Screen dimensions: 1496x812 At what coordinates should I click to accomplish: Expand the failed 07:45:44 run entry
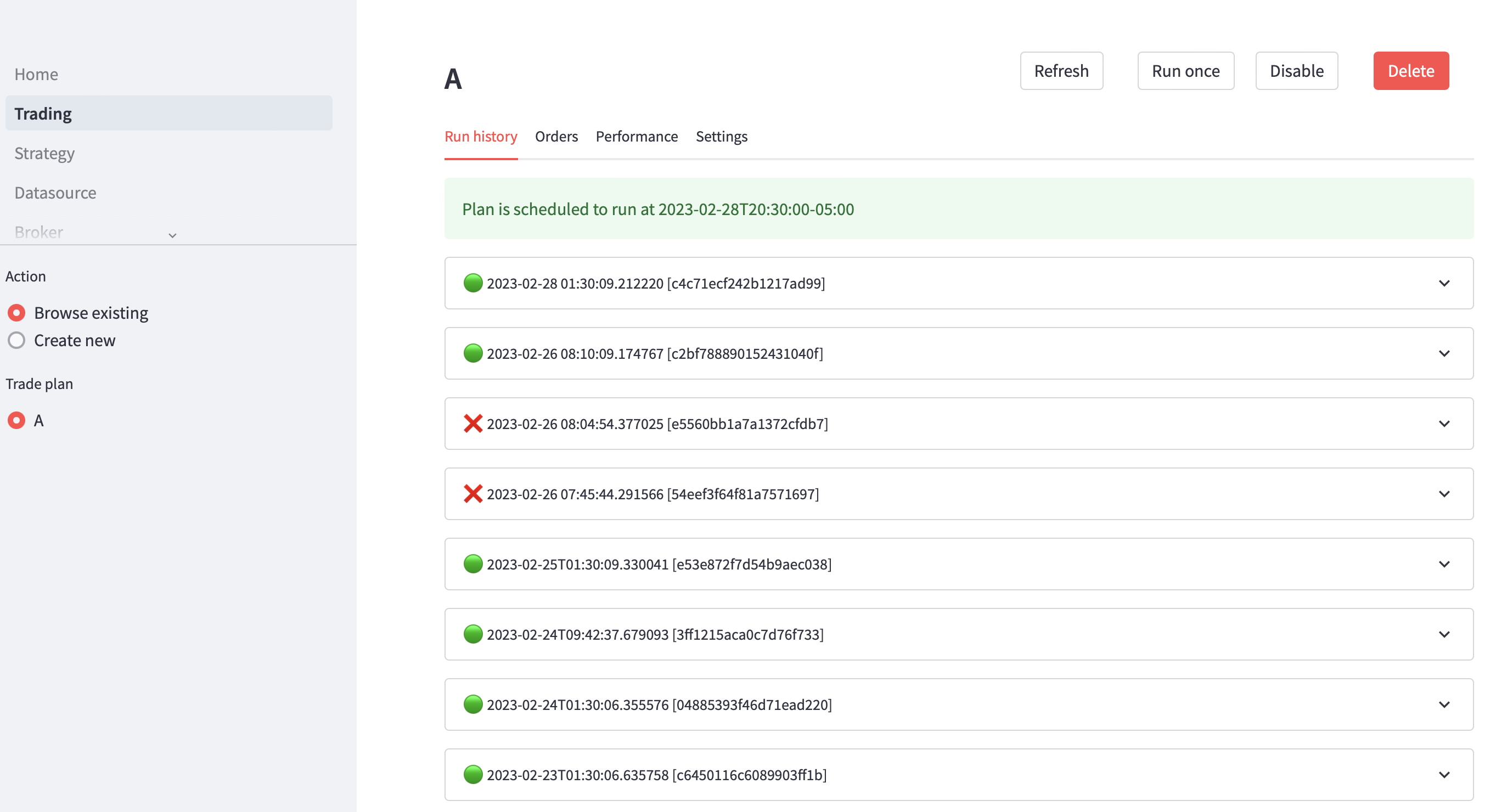(1444, 494)
